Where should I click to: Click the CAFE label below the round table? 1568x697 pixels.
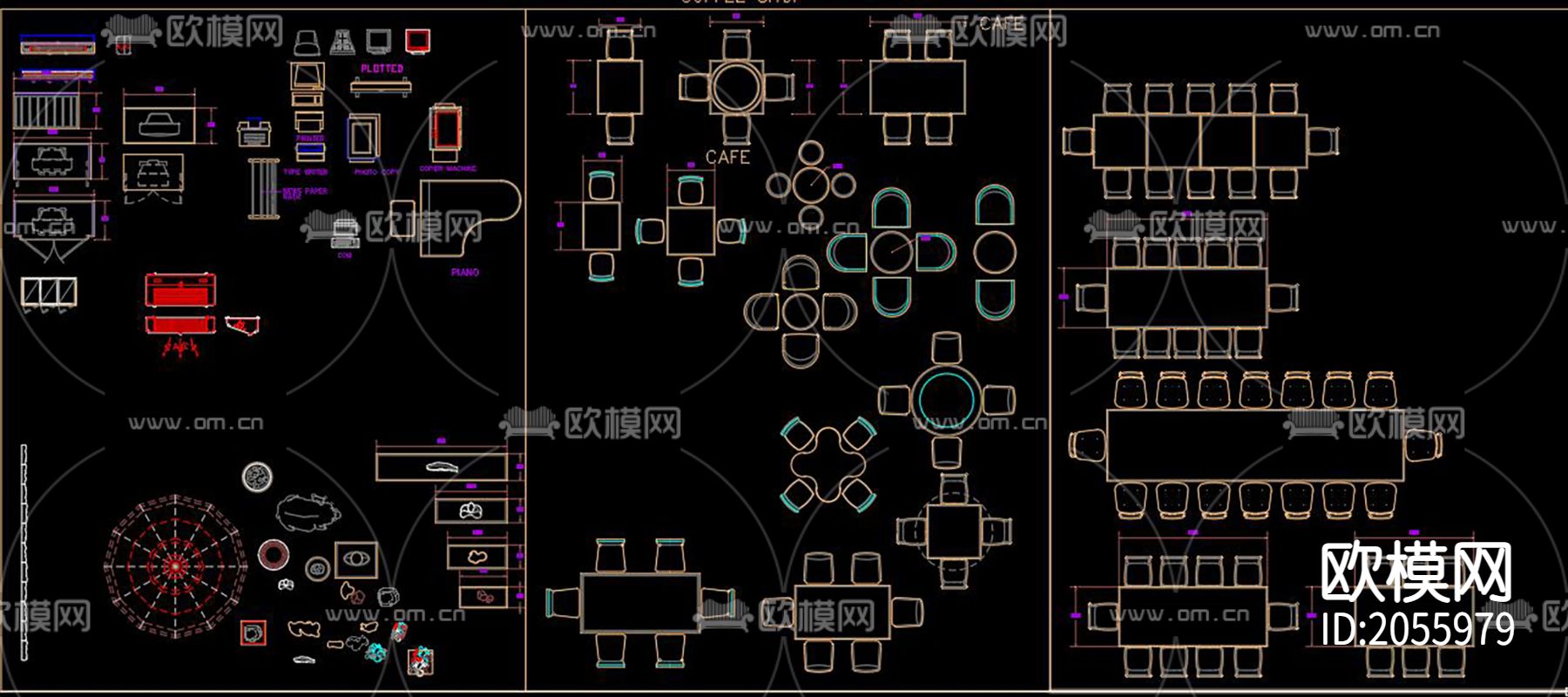point(727,158)
